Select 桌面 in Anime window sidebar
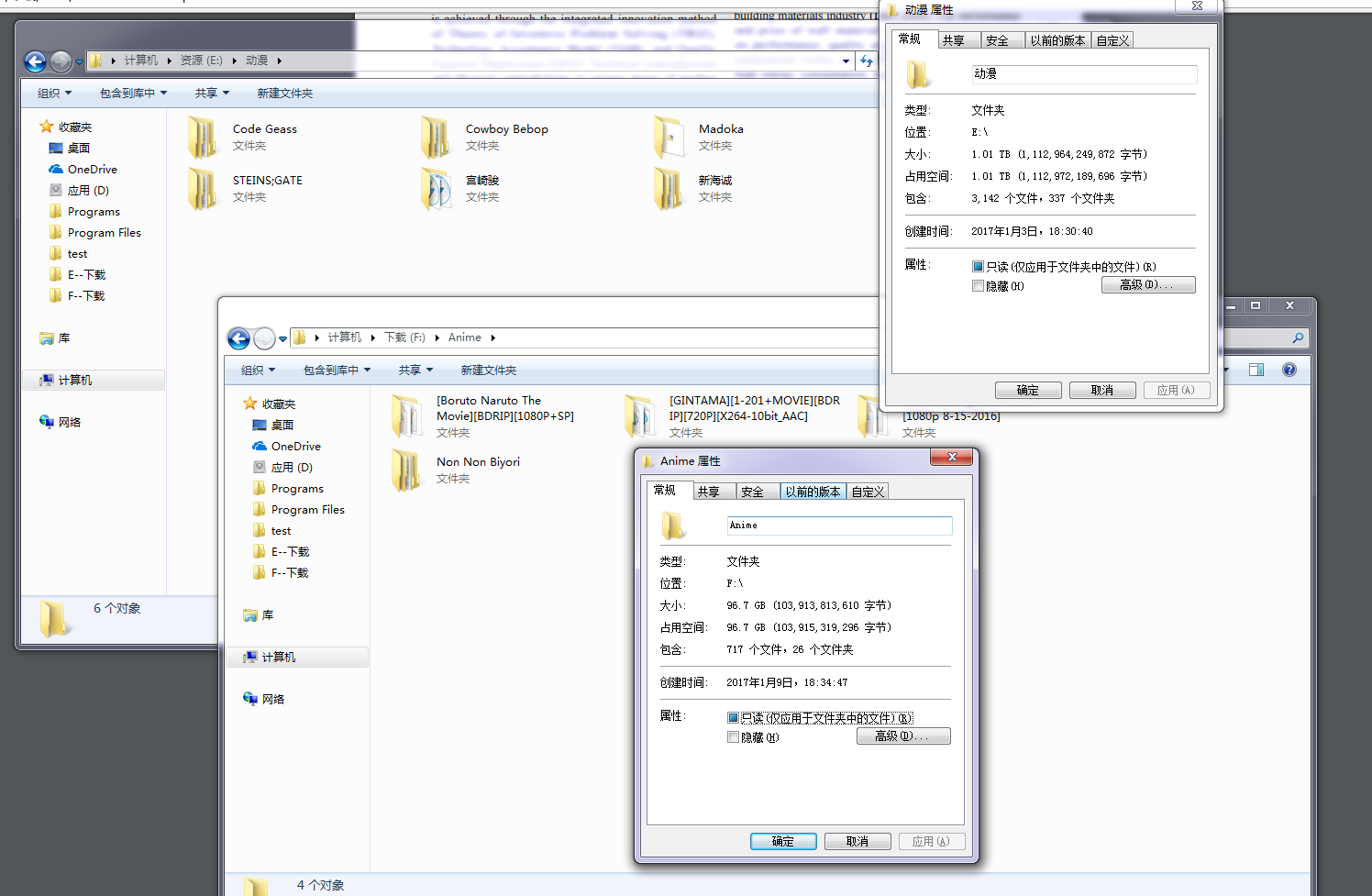This screenshot has height=896, width=1372. coord(272,426)
